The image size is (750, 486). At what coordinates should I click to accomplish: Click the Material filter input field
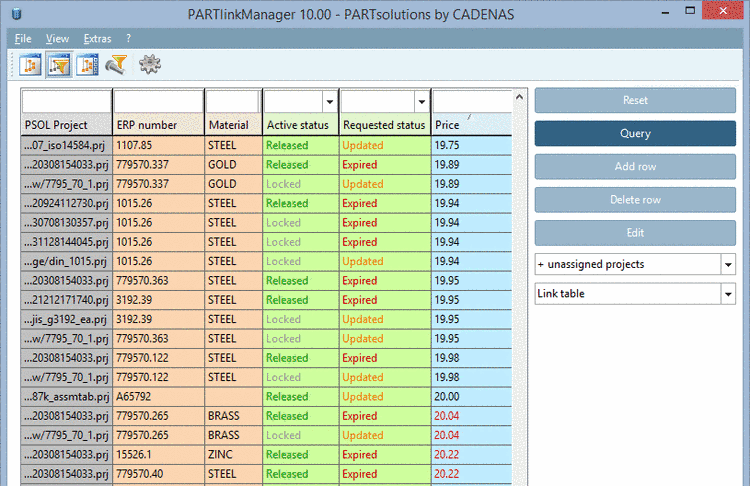tap(233, 101)
